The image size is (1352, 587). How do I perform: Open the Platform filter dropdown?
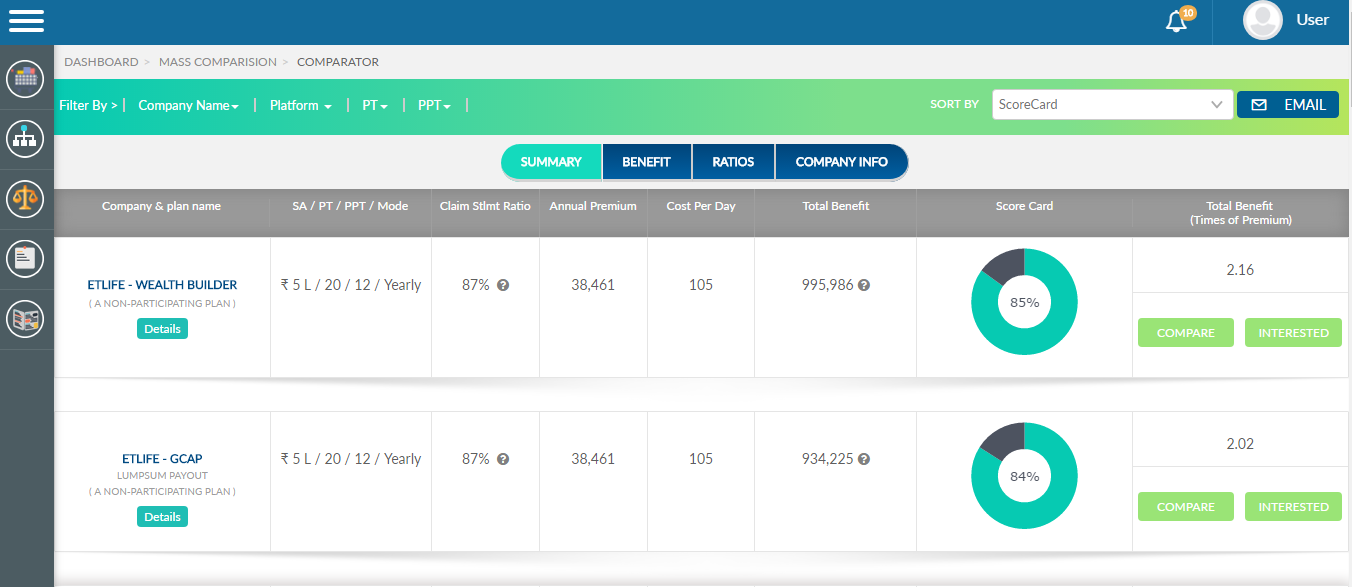300,105
